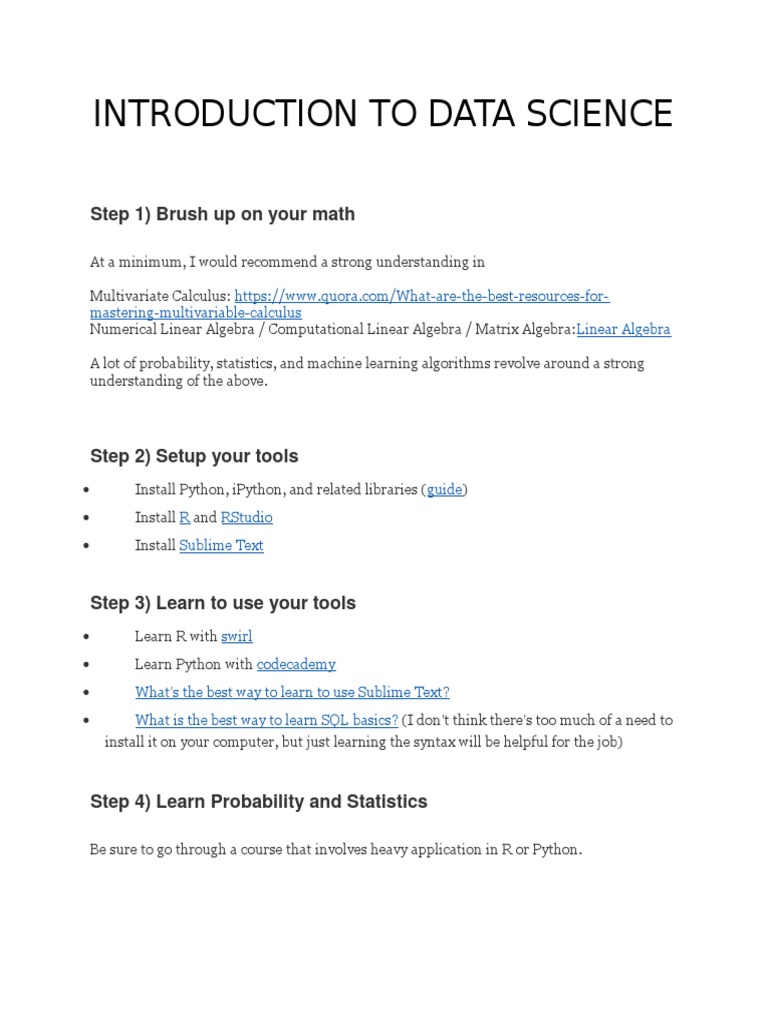Click the 'At a minimum, I would recommend' sentence
This screenshot has width=768, height=1024.
click(x=287, y=262)
